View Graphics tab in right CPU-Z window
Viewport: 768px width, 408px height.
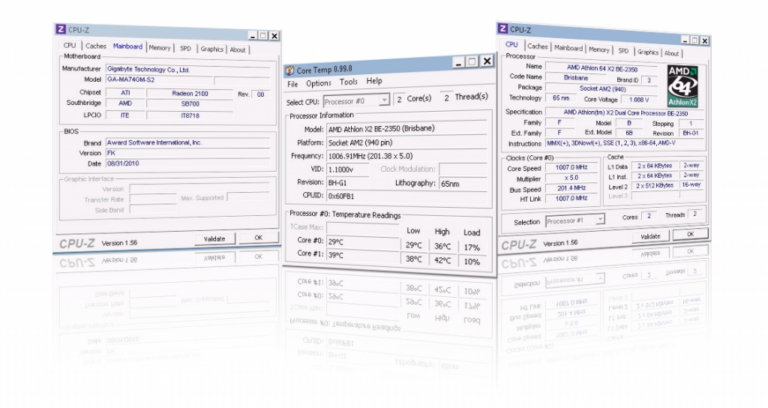[648, 52]
